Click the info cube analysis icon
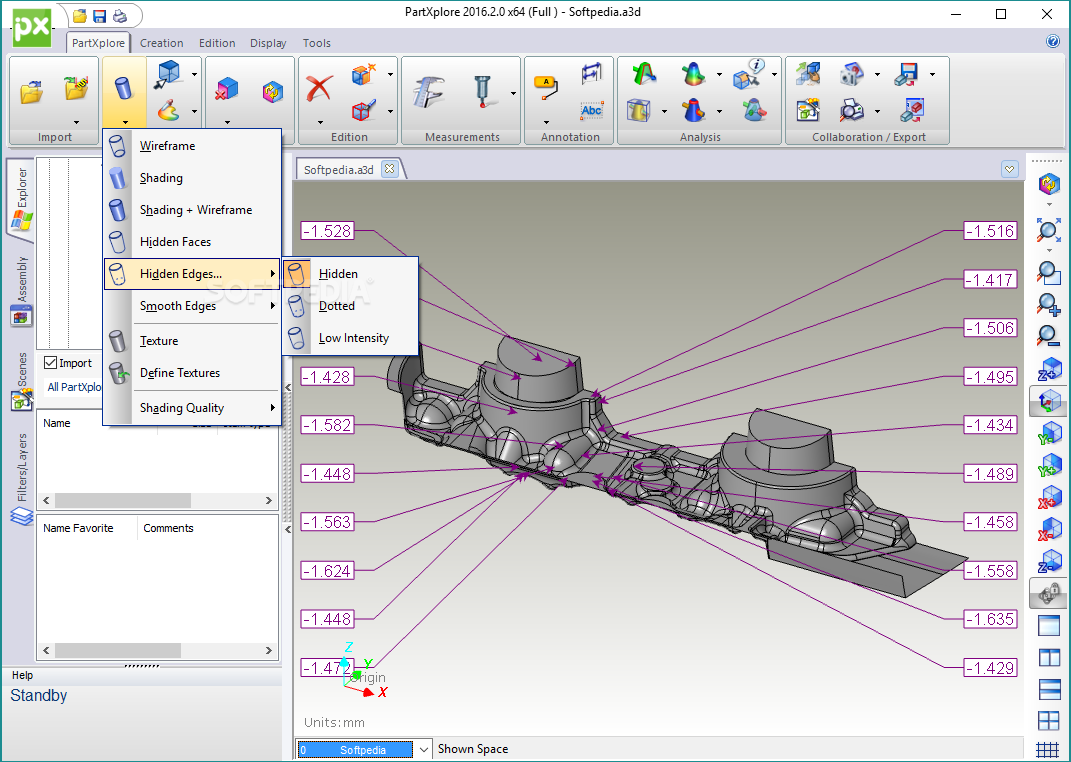This screenshot has height=762, width=1071. click(747, 73)
